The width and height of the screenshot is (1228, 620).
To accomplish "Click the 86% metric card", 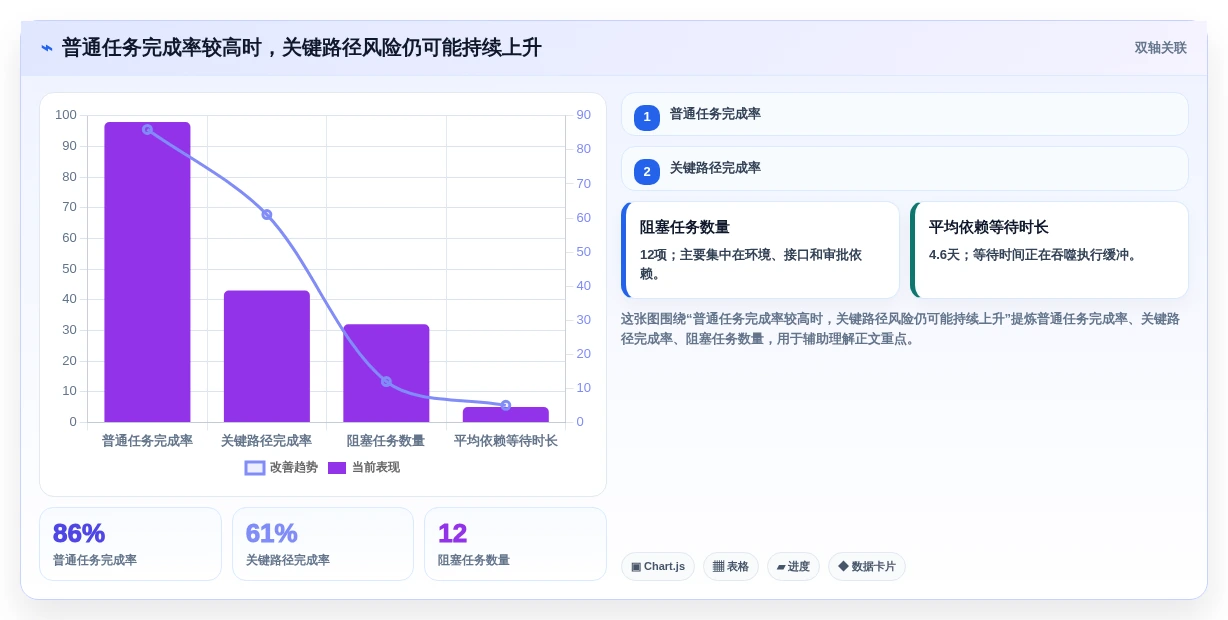I will pyautogui.click(x=130, y=544).
